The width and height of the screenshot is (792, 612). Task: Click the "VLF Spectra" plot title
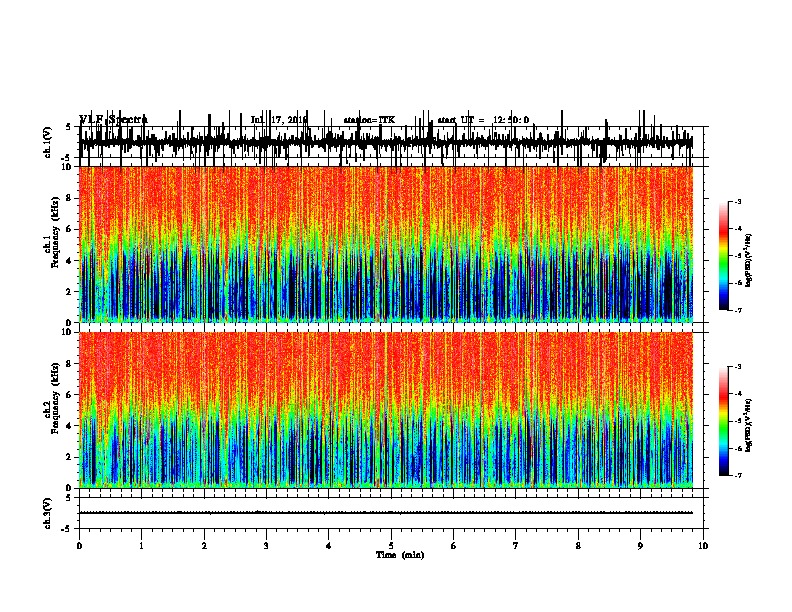tap(113, 120)
